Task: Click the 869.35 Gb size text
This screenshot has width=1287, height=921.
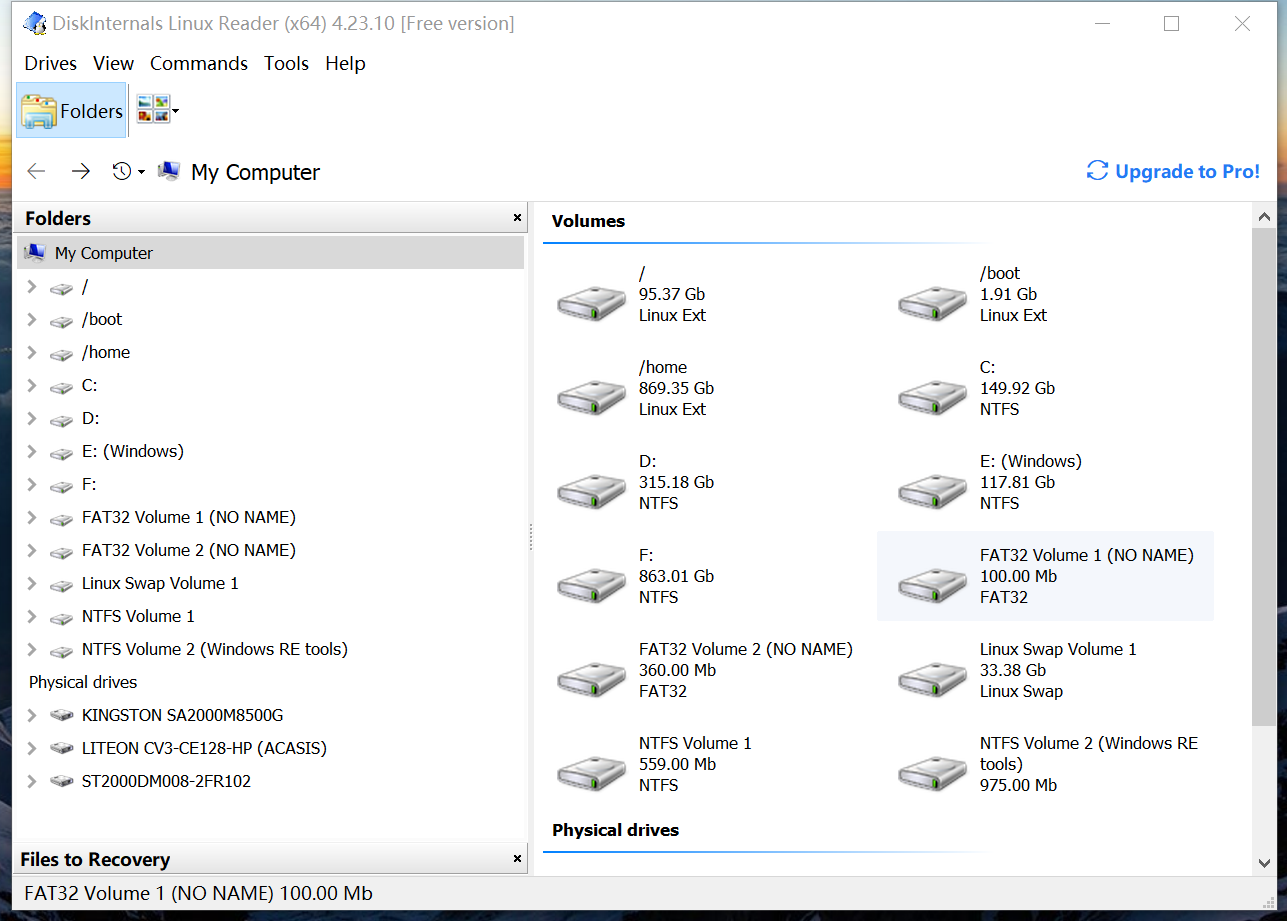Action: (x=676, y=388)
